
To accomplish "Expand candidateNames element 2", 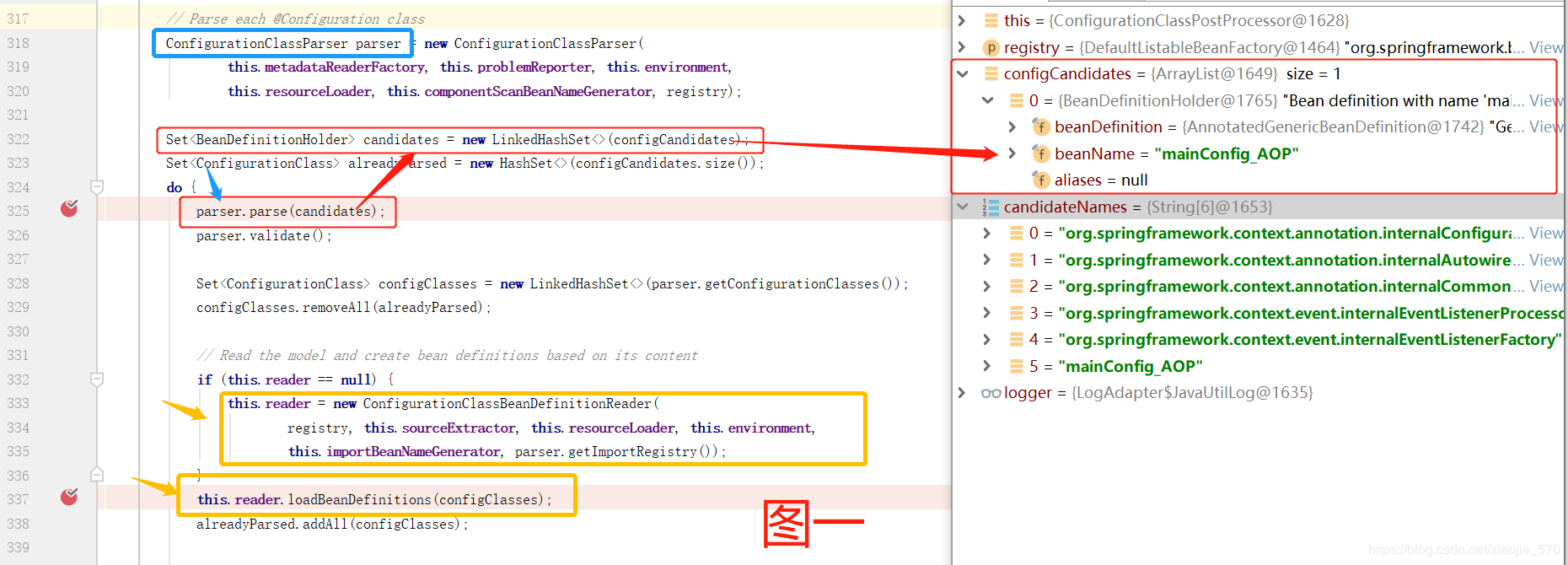I will 987,286.
